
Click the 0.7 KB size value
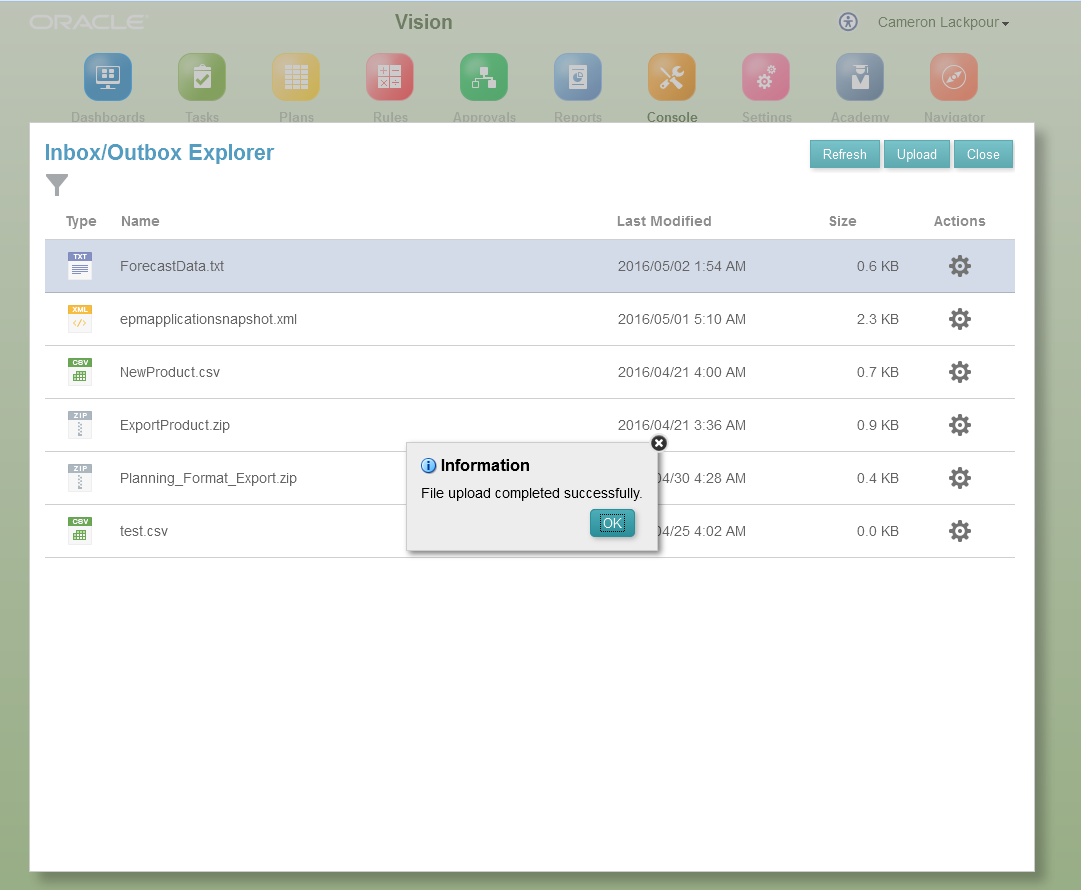click(877, 372)
